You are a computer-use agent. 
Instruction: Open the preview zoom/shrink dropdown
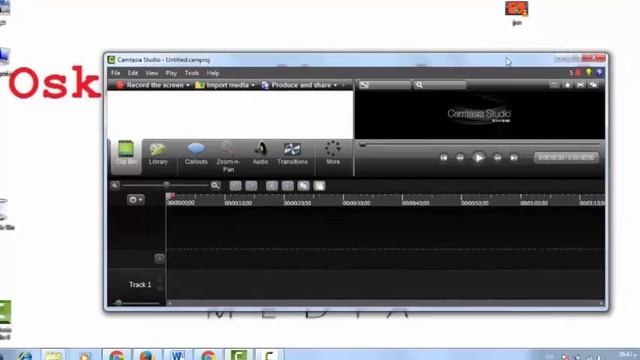[x=440, y=85]
